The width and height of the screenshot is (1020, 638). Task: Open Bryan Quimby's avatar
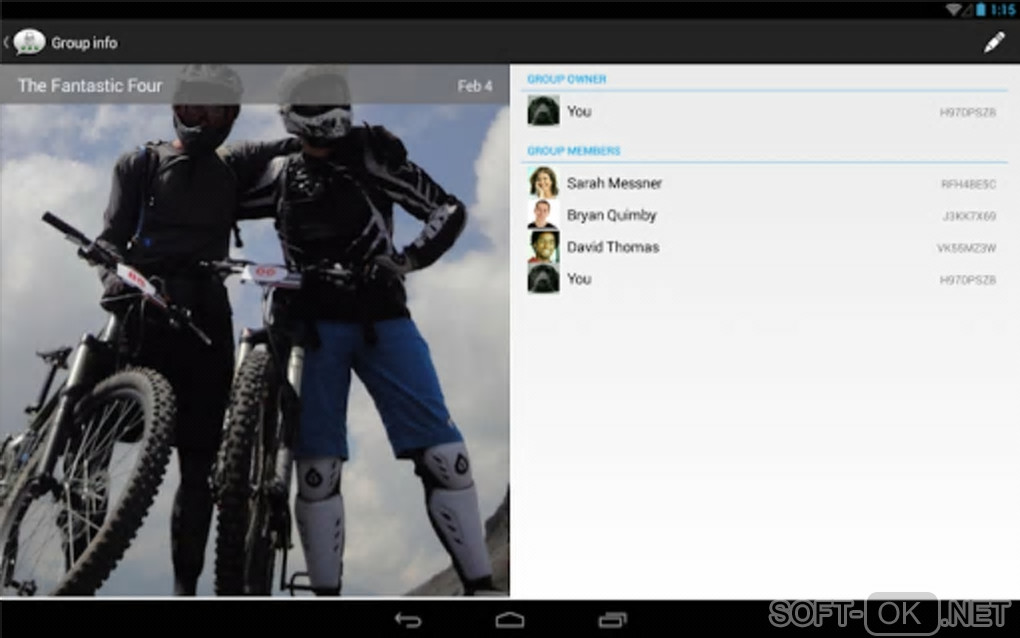click(x=543, y=215)
